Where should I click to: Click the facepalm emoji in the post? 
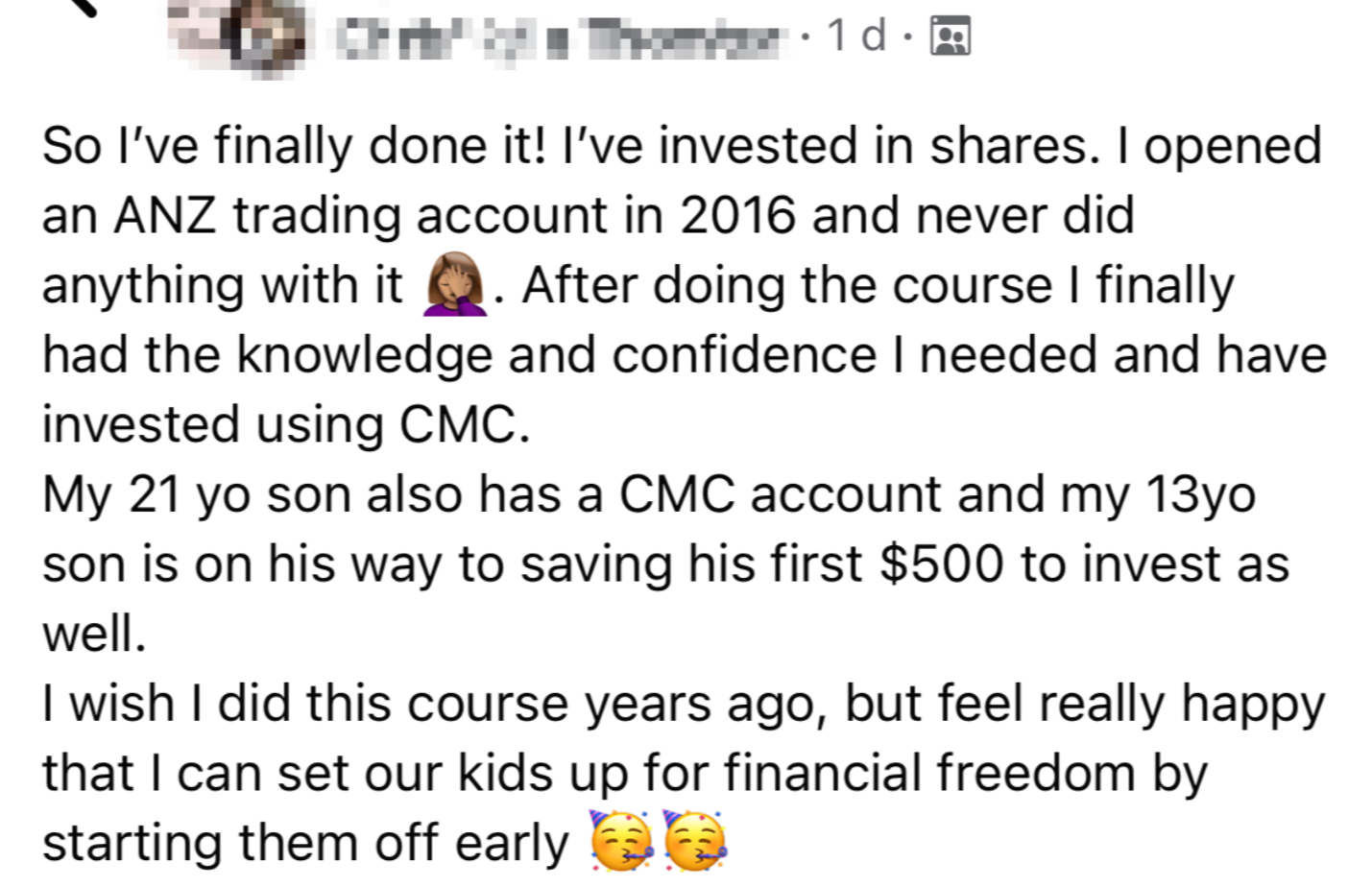455,285
